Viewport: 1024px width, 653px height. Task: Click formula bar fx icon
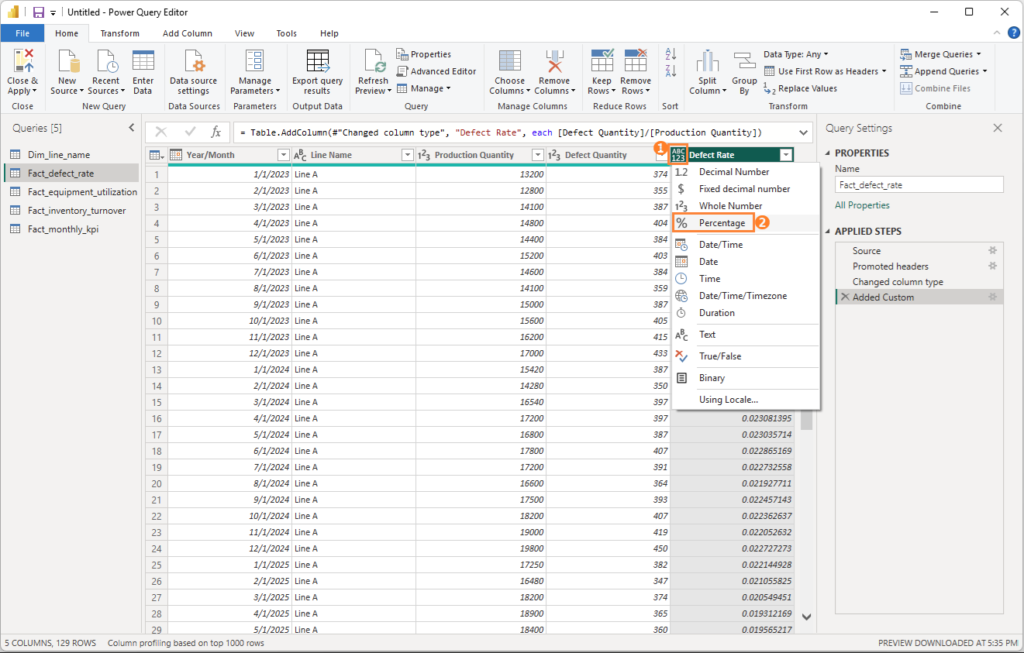(x=216, y=133)
